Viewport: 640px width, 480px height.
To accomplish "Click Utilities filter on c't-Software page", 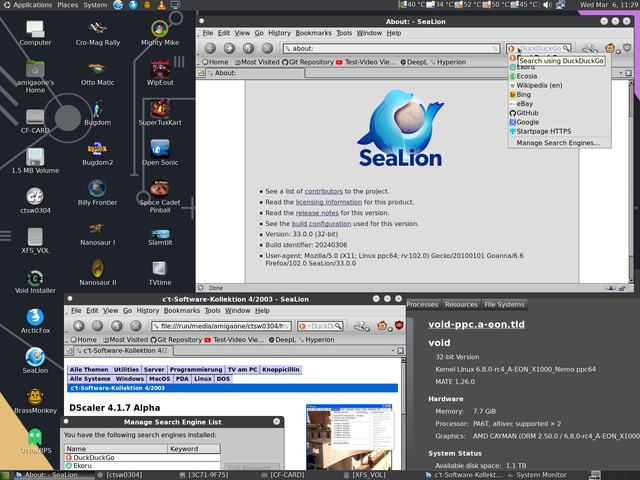I will pyautogui.click(x=126, y=369).
